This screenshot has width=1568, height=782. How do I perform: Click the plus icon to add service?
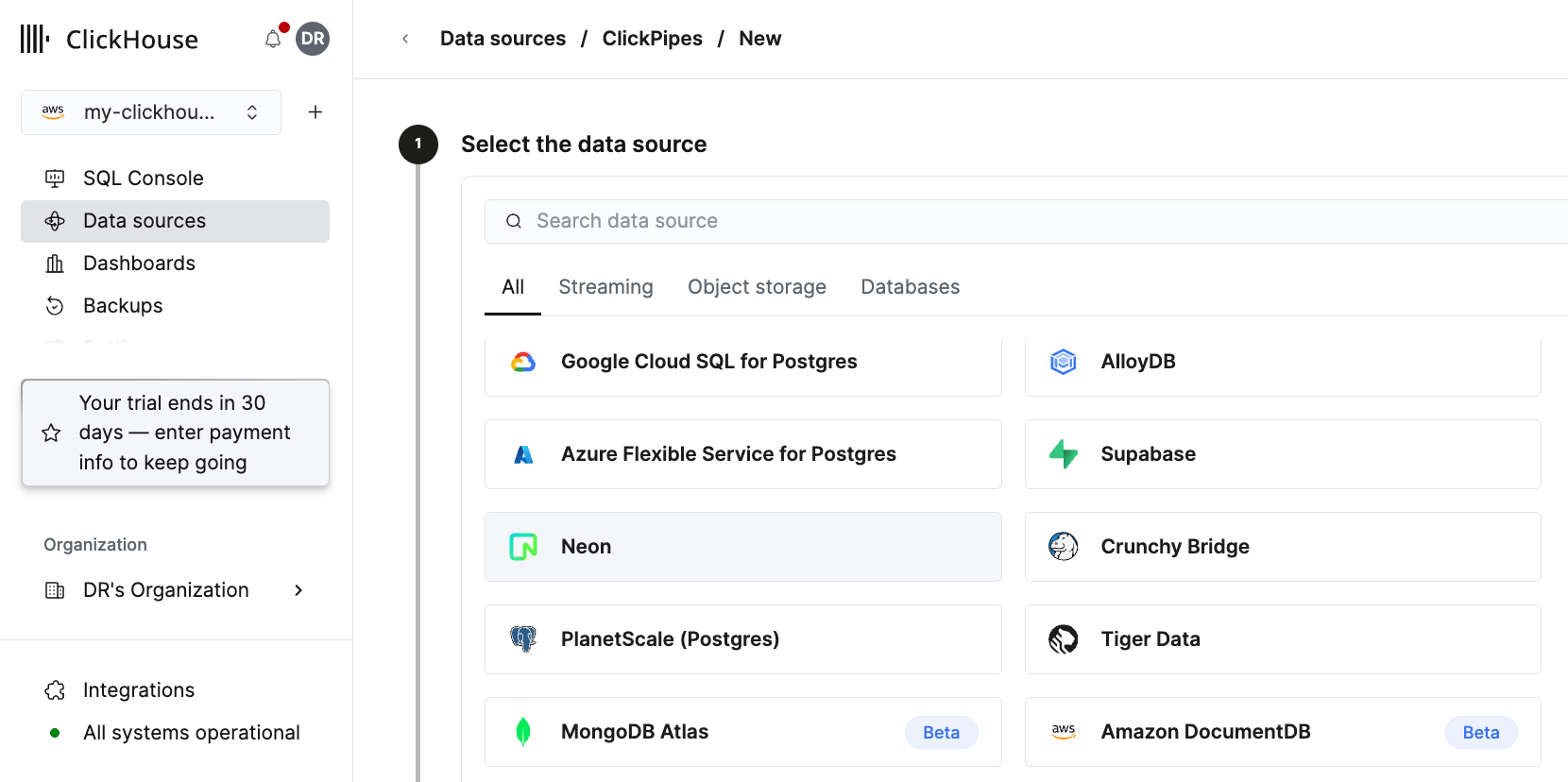(x=315, y=112)
